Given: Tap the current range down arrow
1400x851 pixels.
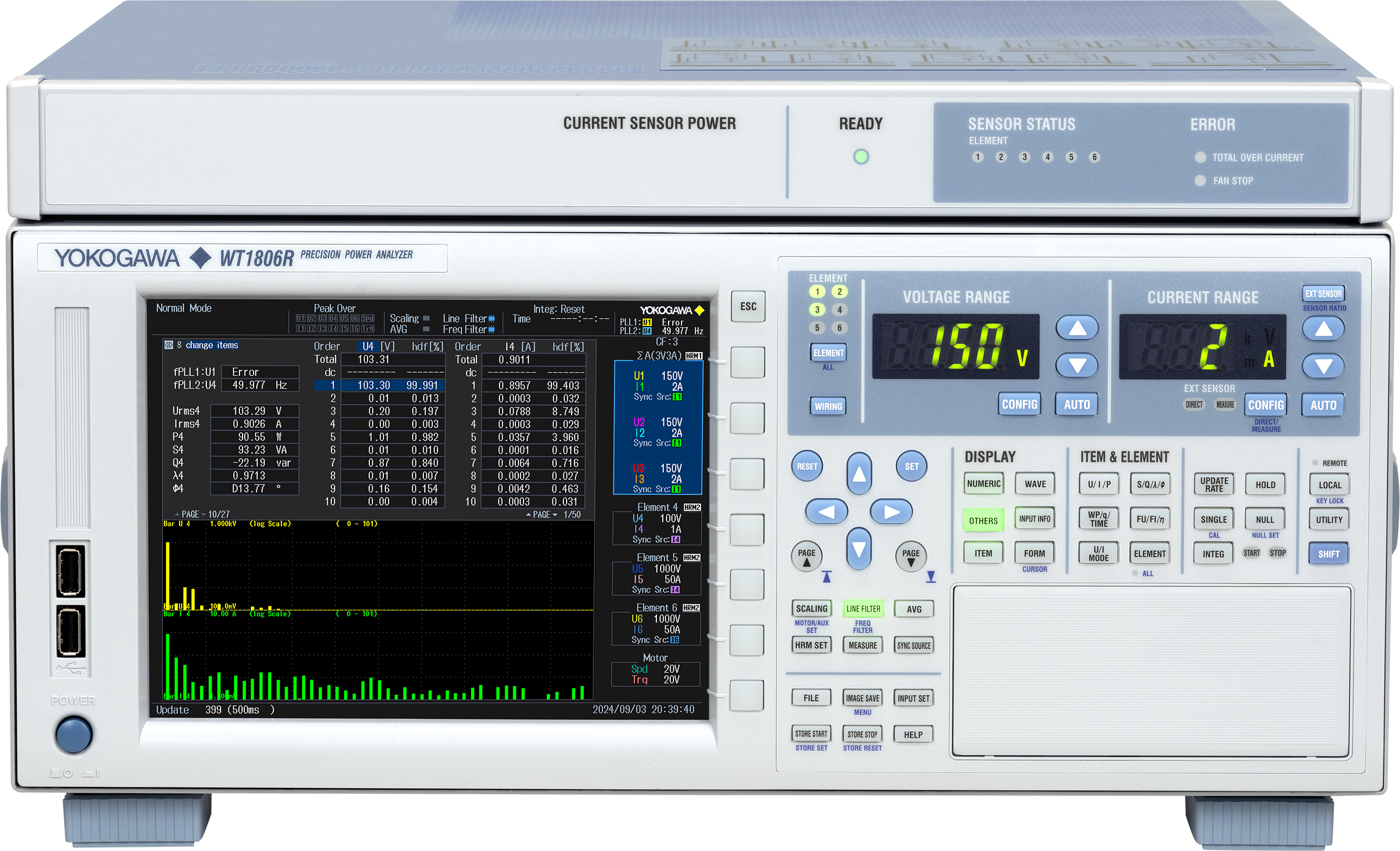Looking at the screenshot, I should [1323, 366].
